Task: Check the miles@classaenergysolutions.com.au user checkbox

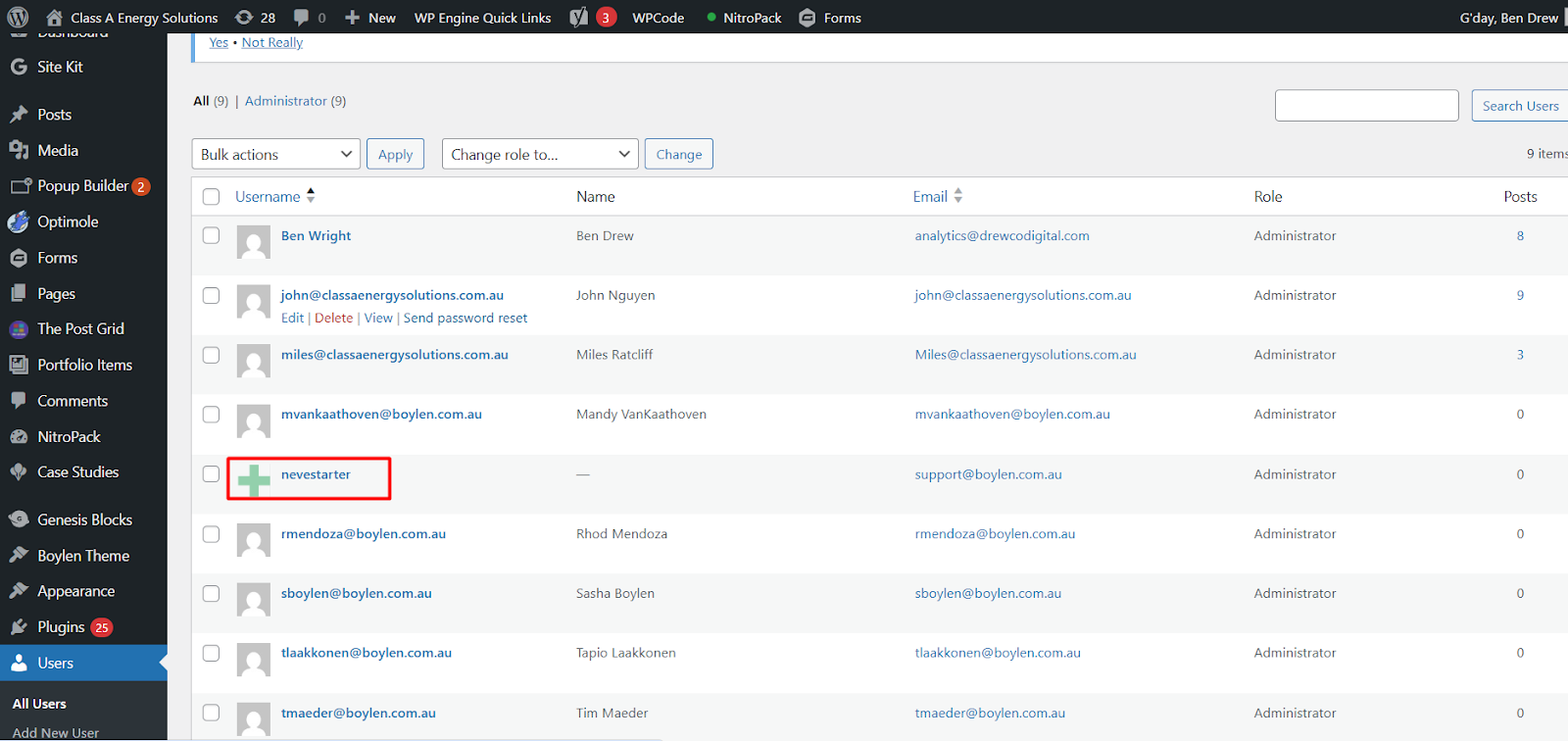Action: [211, 355]
